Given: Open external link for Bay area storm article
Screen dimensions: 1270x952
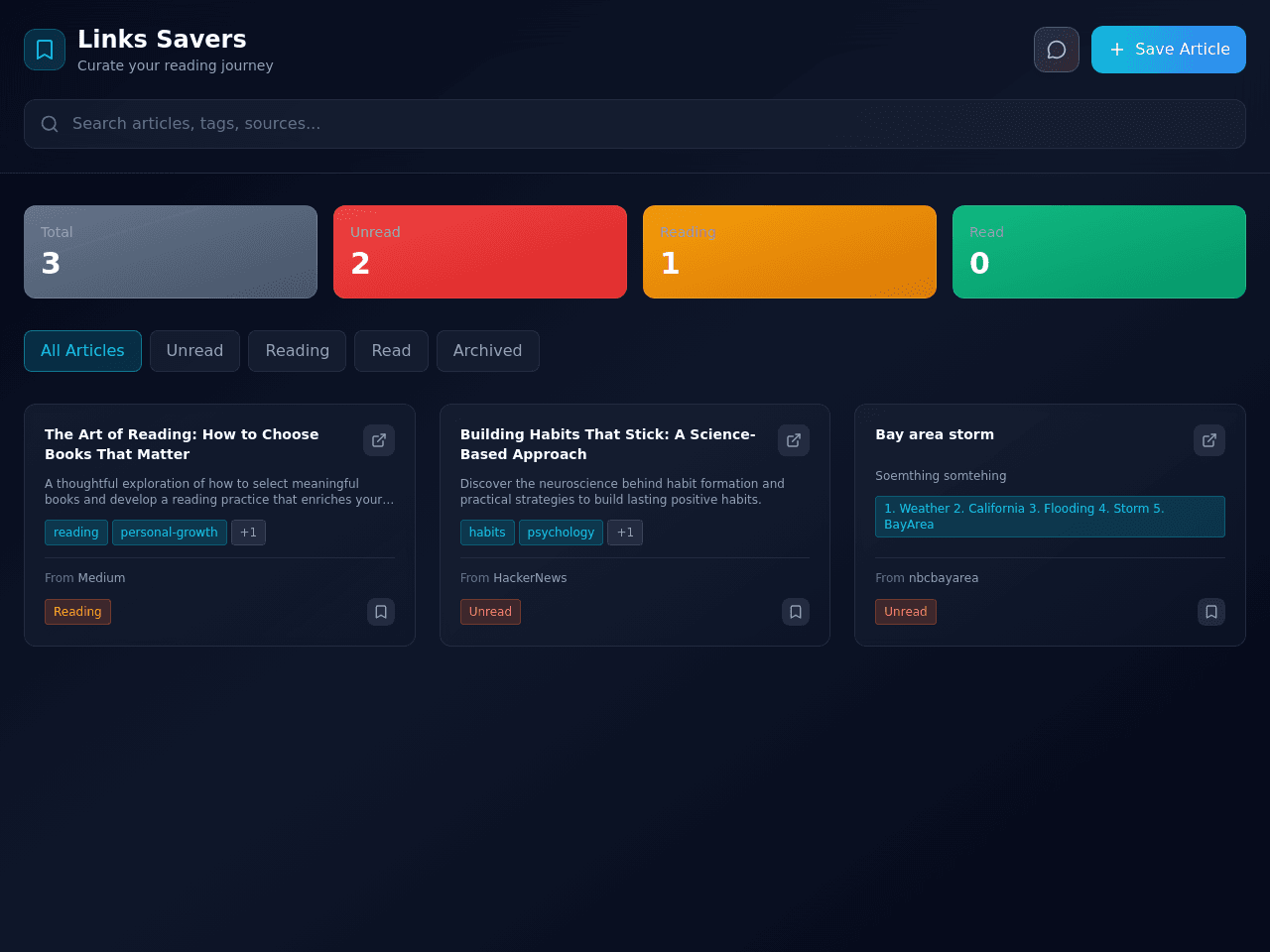Looking at the screenshot, I should pos(1209,440).
